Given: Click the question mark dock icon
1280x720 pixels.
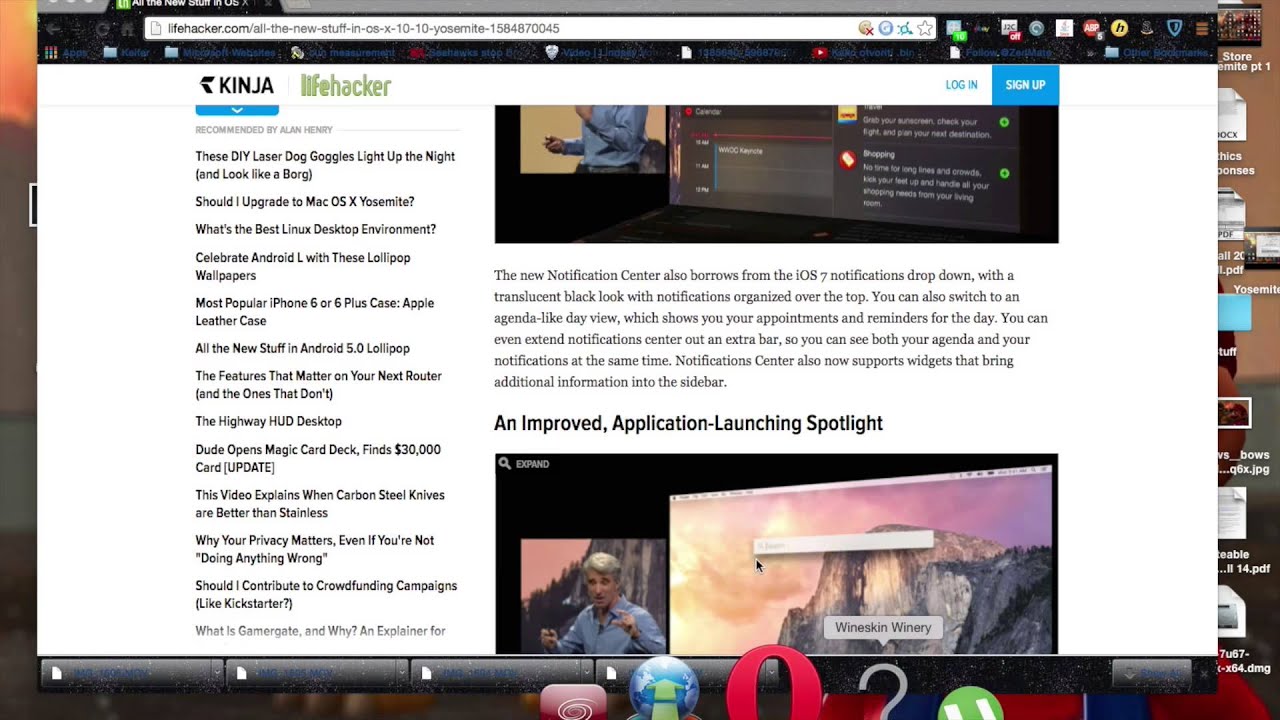Looking at the screenshot, I should click(x=883, y=690).
